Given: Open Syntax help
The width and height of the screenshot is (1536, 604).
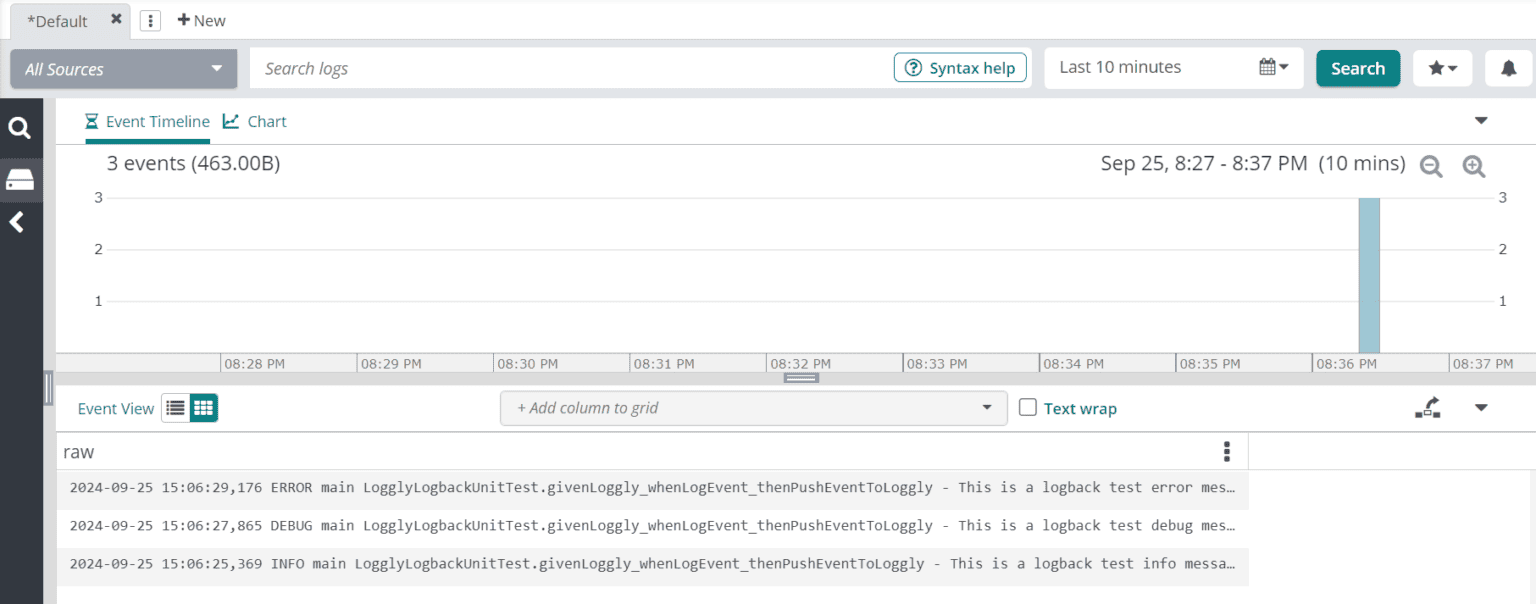Looking at the screenshot, I should pyautogui.click(x=960, y=67).
